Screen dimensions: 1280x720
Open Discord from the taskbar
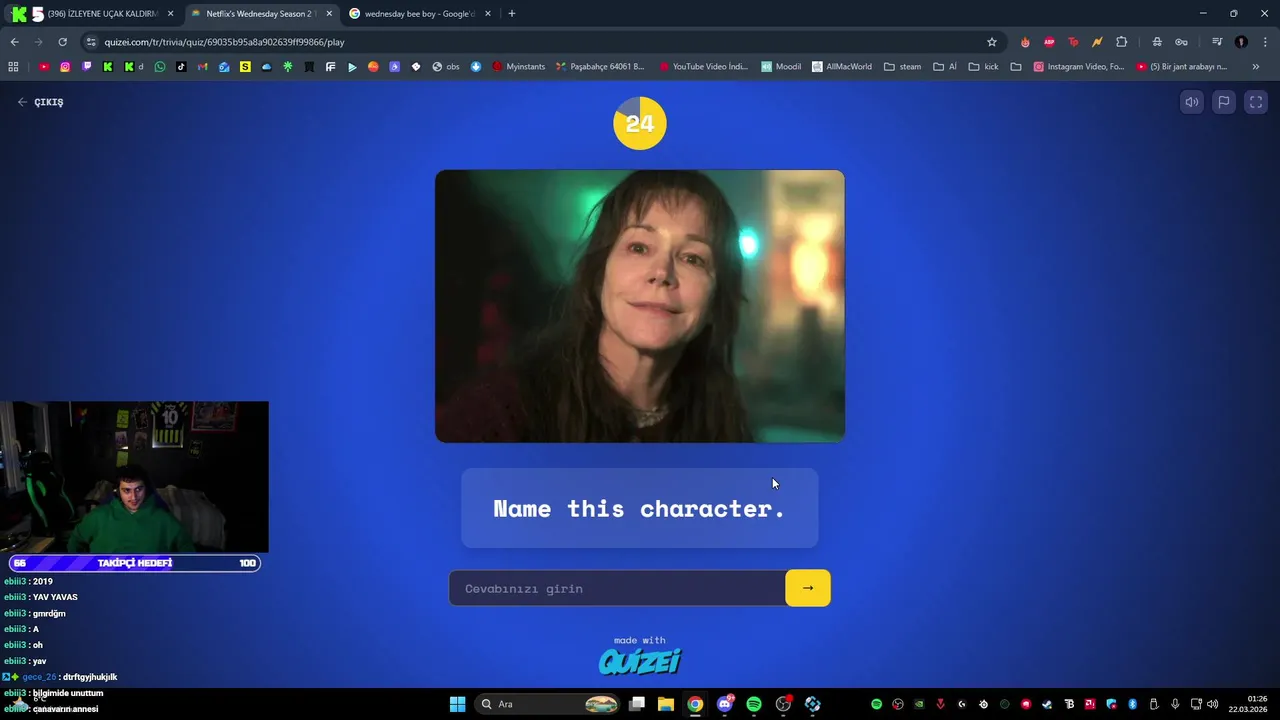[725, 704]
